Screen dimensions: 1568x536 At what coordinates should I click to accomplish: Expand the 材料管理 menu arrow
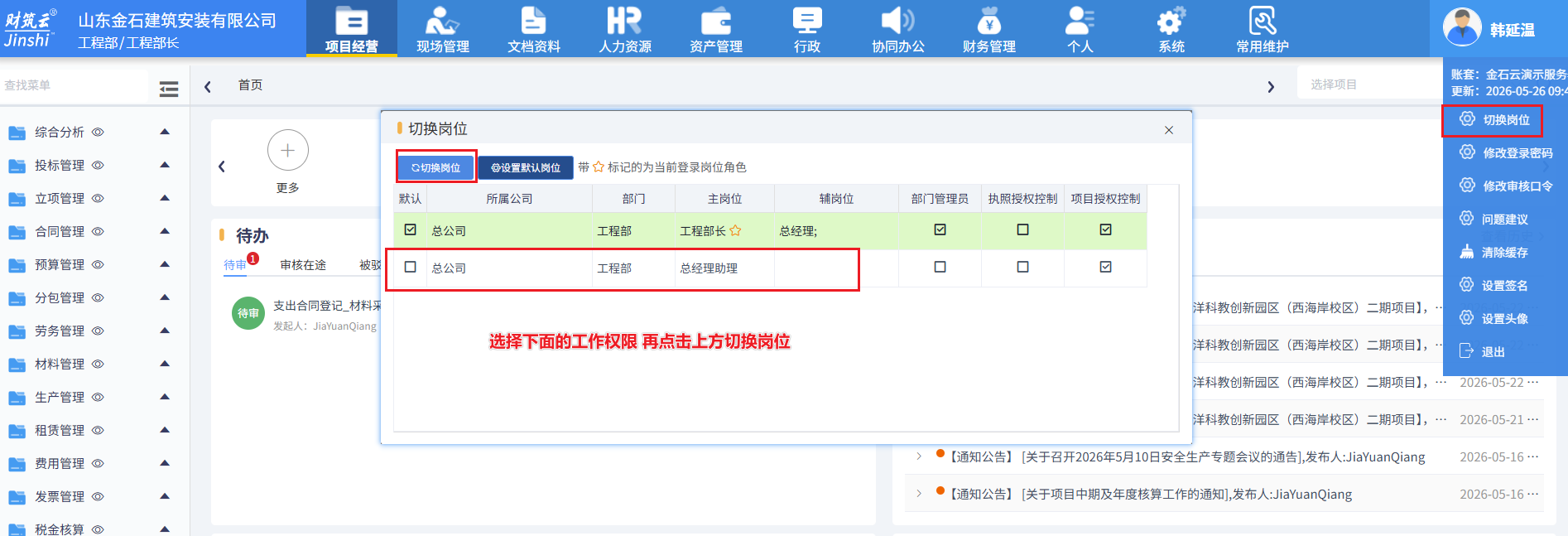pos(165,364)
